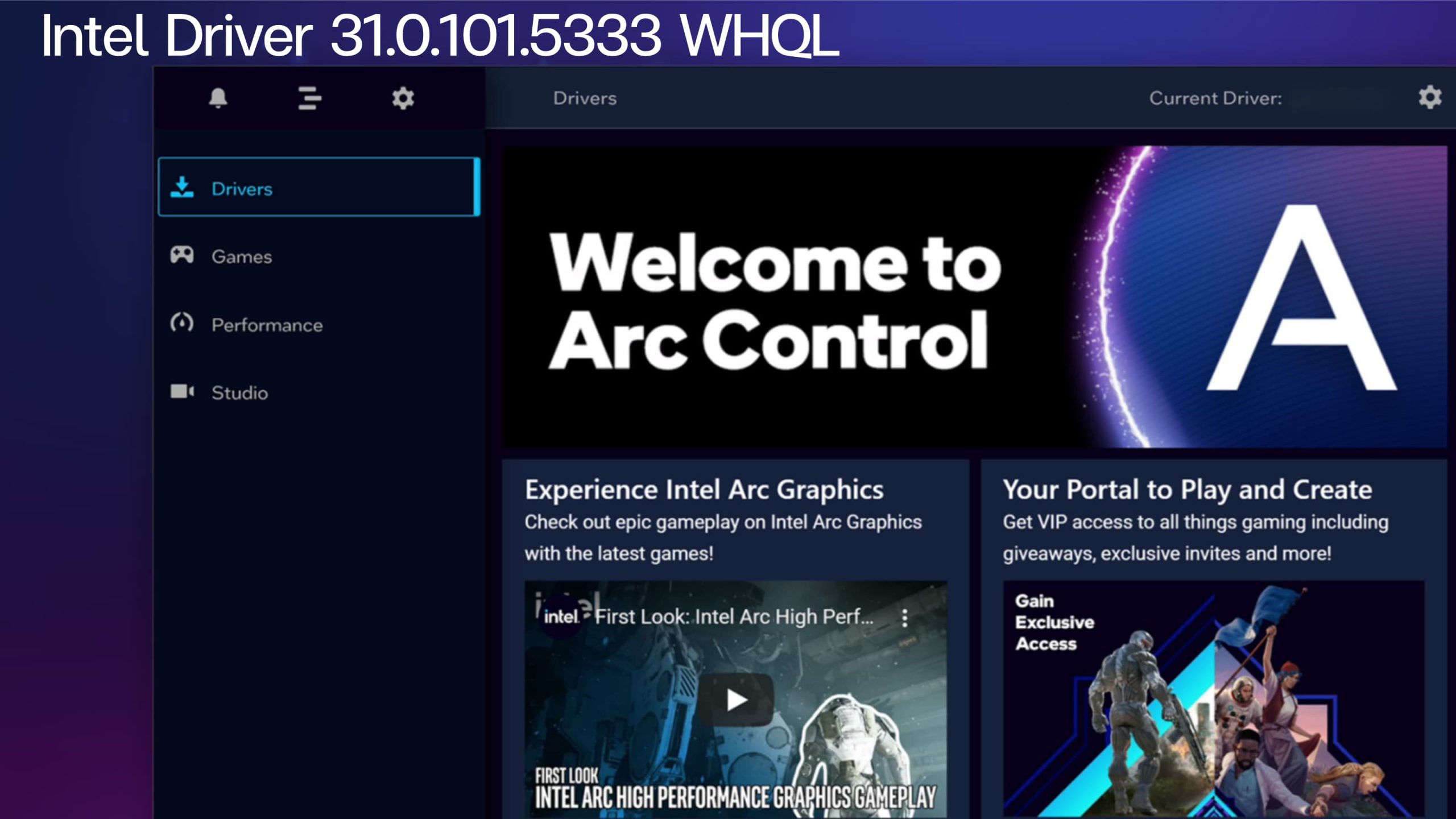
Task: Play the First Look Intel Arc video
Action: coord(736,700)
